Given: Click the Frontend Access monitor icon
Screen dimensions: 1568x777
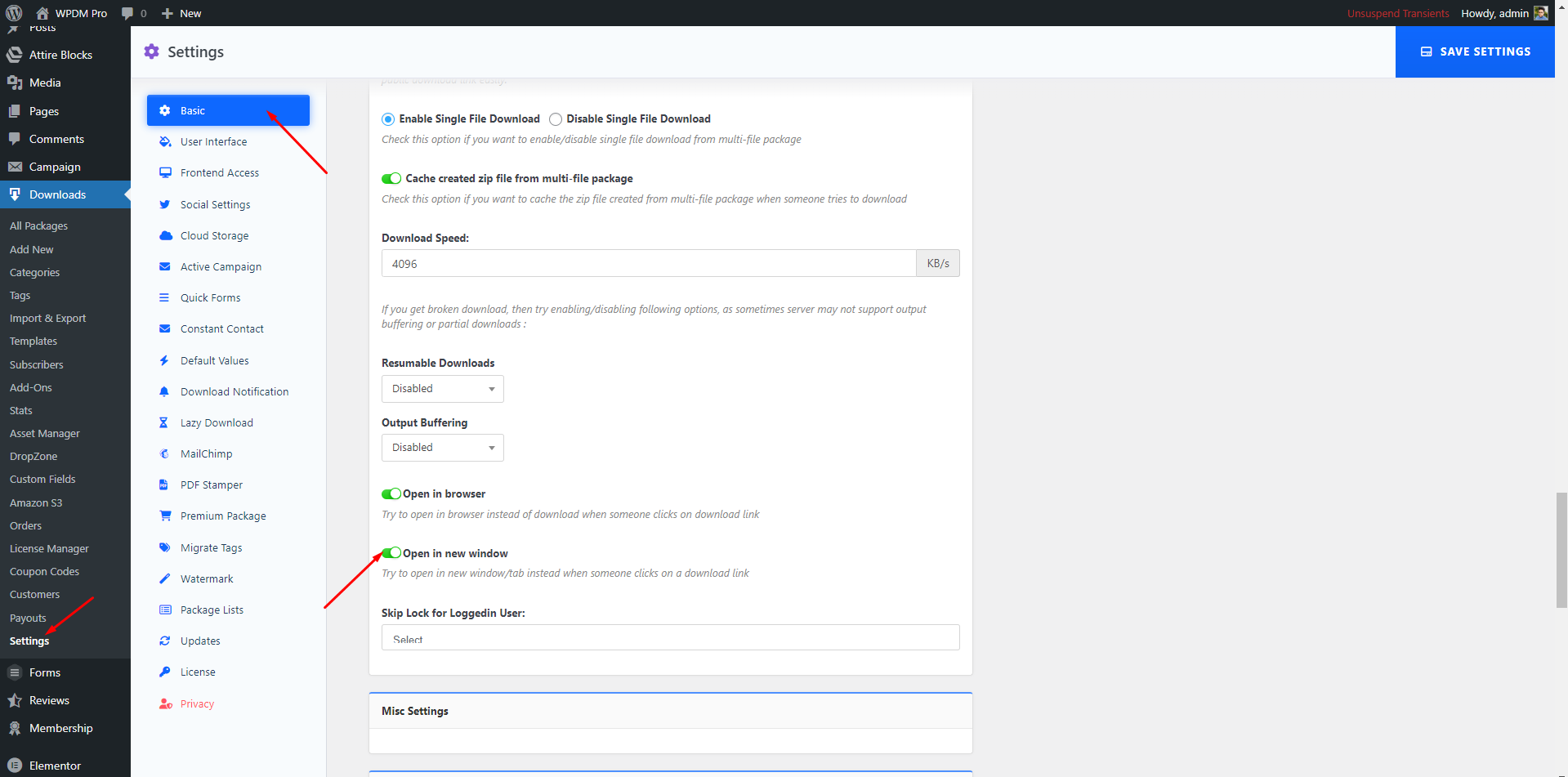Looking at the screenshot, I should pos(165,172).
